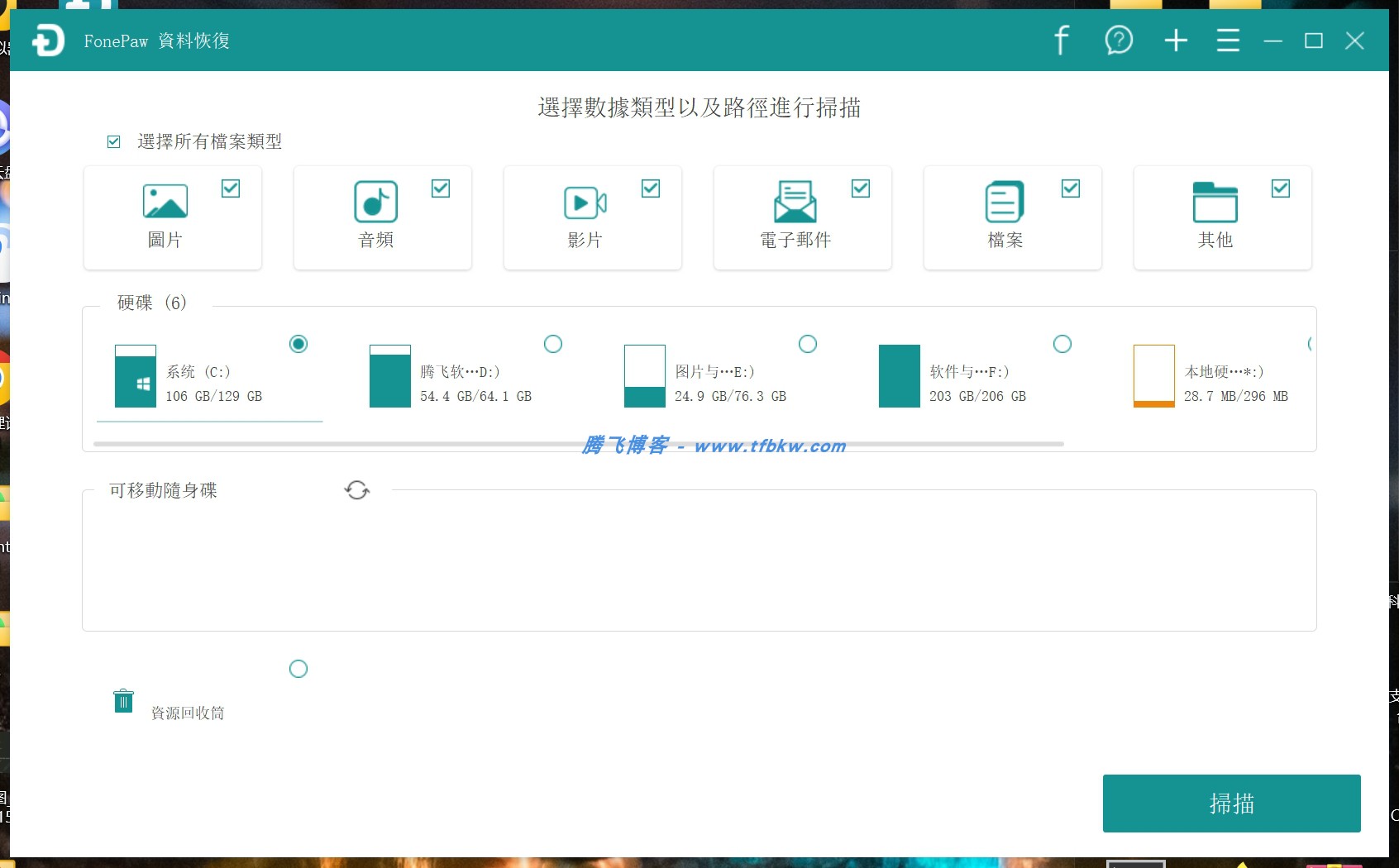The height and width of the screenshot is (868, 1399).
Task: Select the 檔案 document recovery icon
Action: click(x=1005, y=202)
